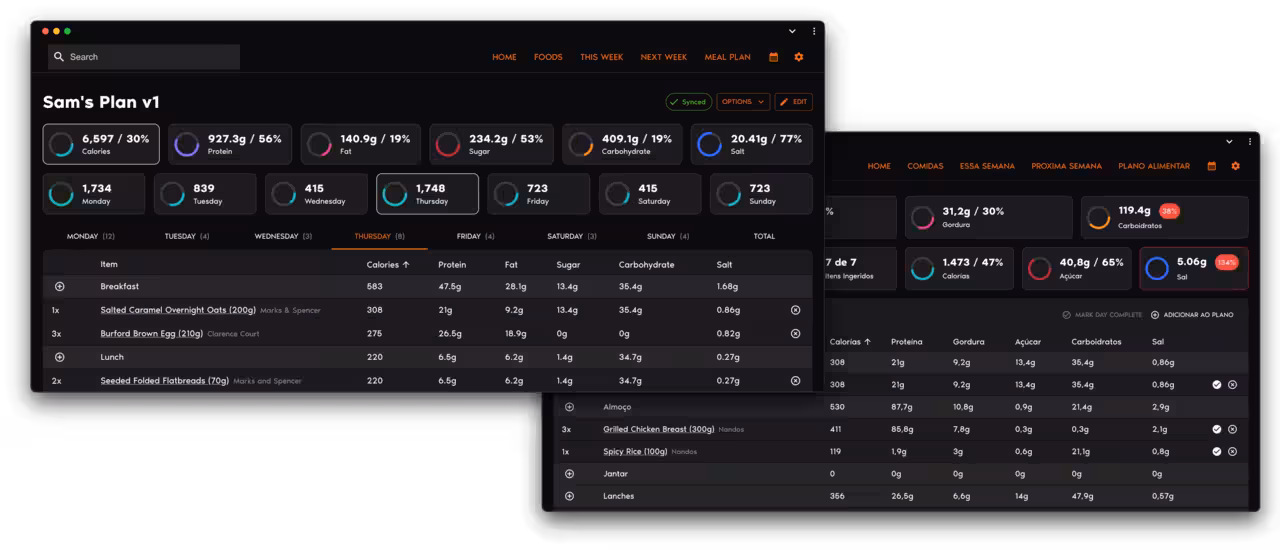Add an item to Lanches with plus icon
This screenshot has height=550, width=1280.
point(570,496)
